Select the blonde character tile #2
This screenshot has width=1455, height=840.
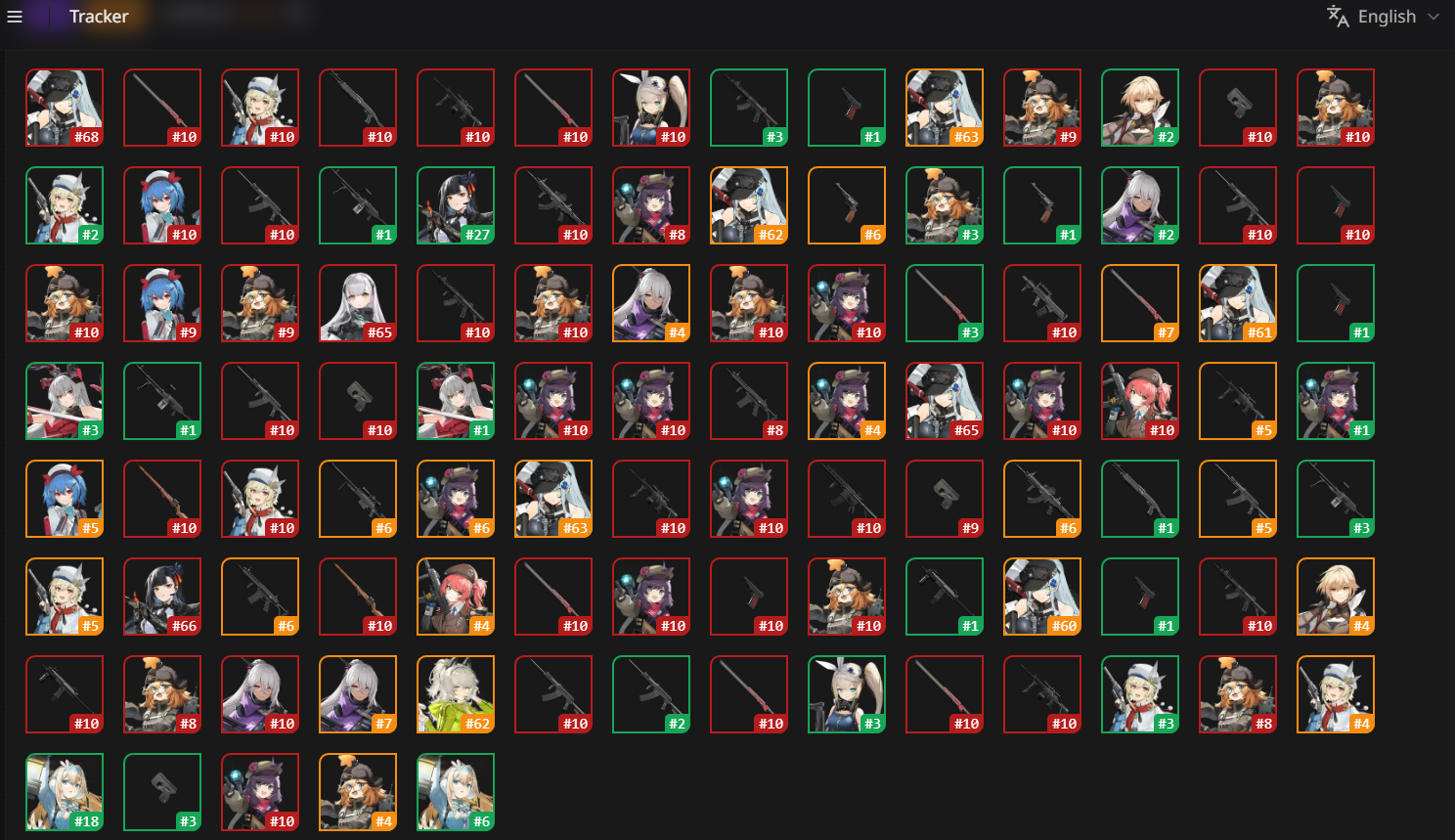tap(1140, 108)
